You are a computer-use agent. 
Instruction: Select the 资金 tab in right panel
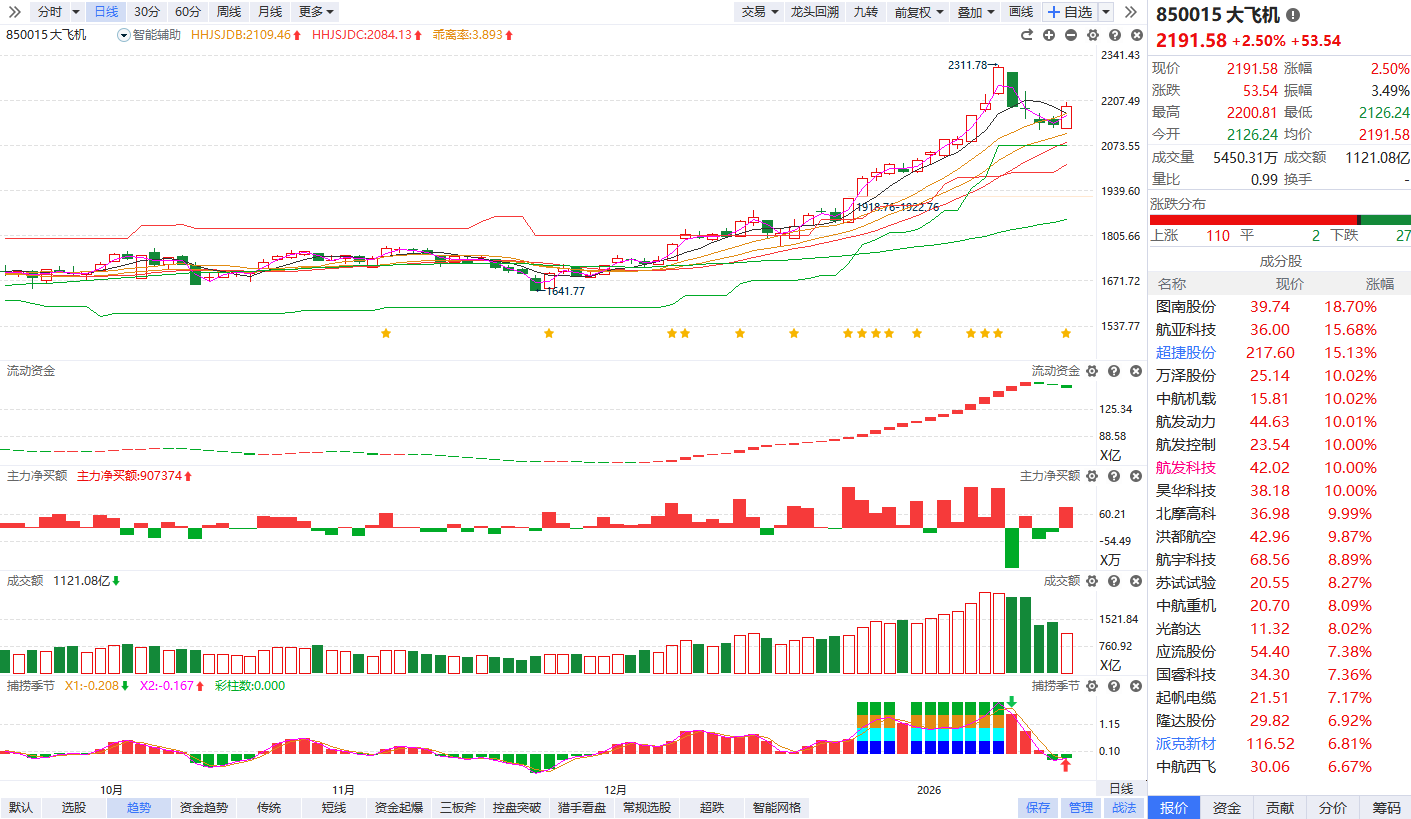pos(1226,808)
